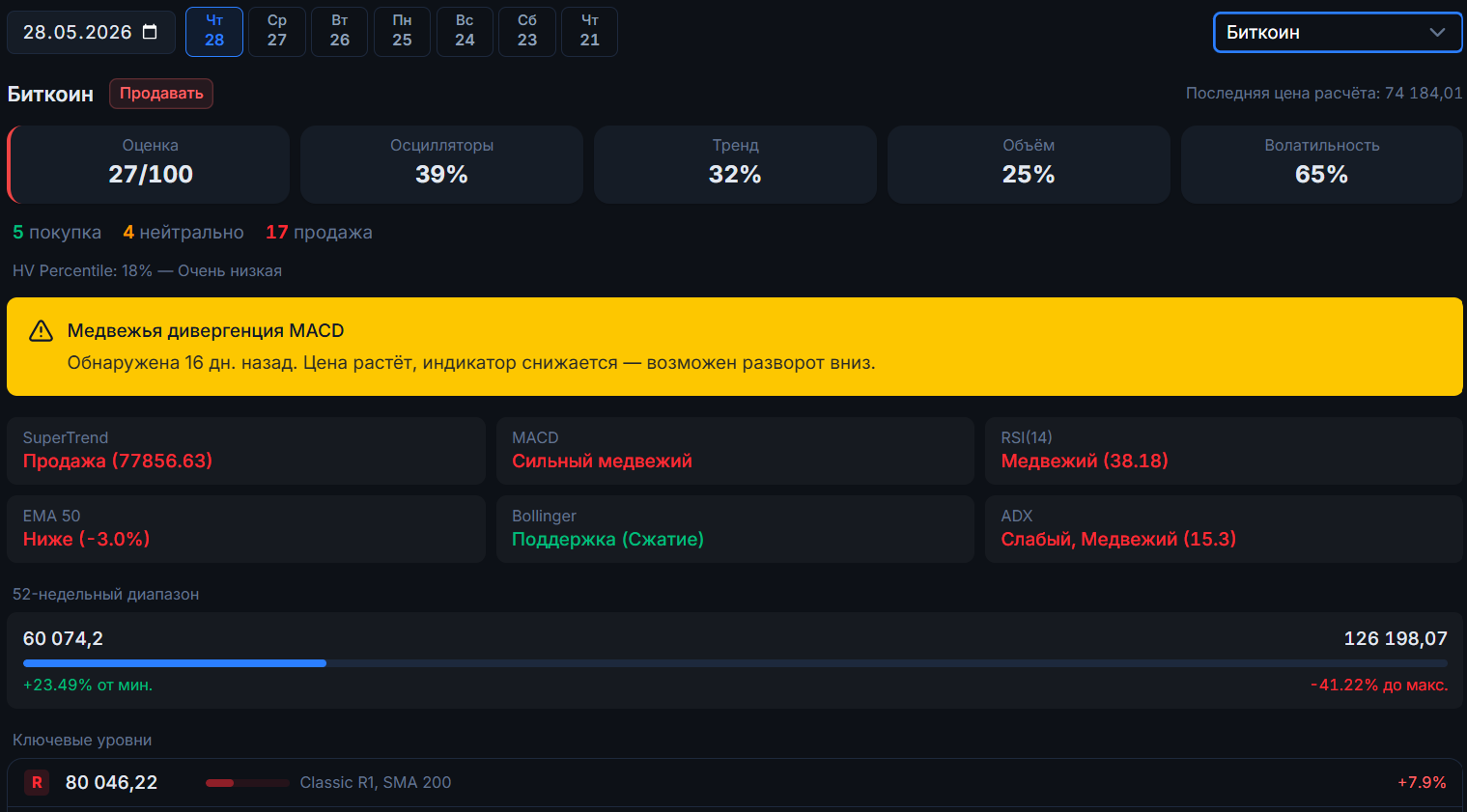
Task: Select the Пн 25 date tab
Action: (x=402, y=32)
